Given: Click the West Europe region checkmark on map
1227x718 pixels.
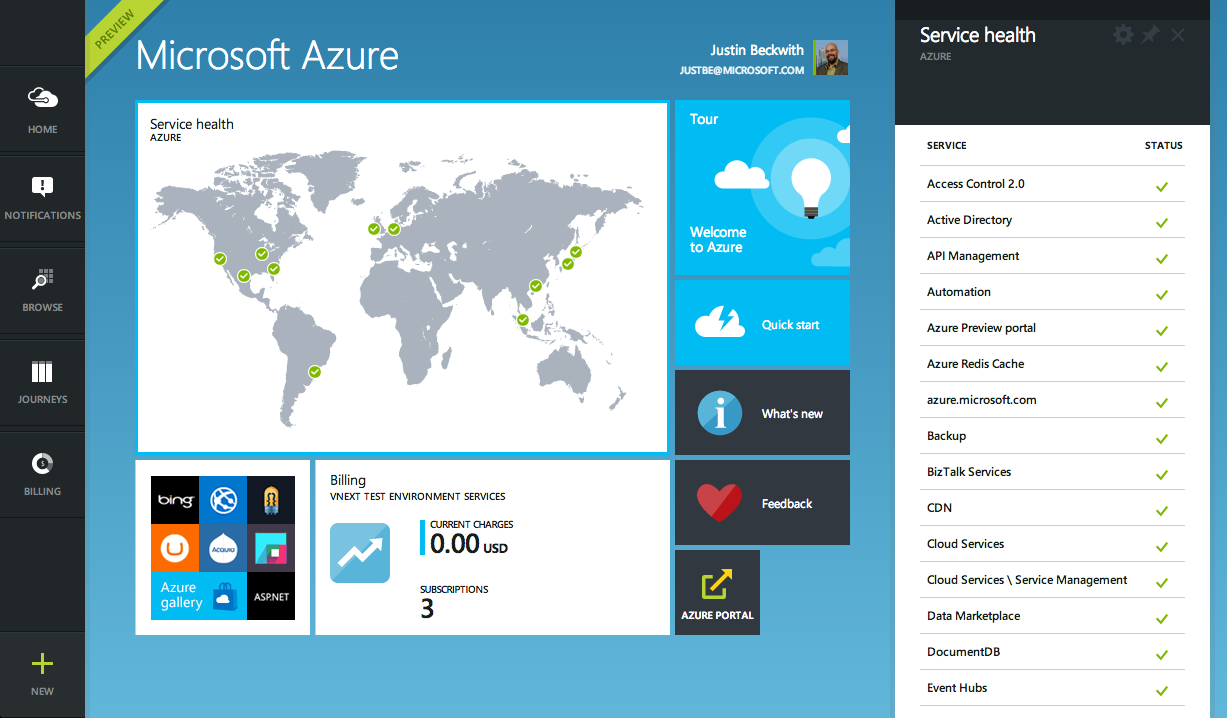Looking at the screenshot, I should [394, 229].
